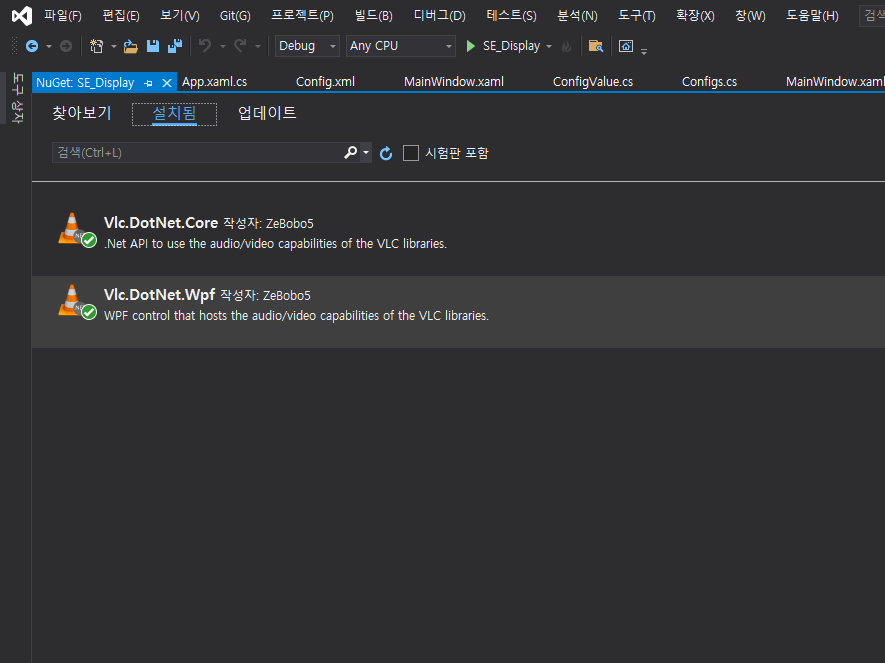
Task: Start debugging SE_Display with green play icon
Action: [469, 46]
